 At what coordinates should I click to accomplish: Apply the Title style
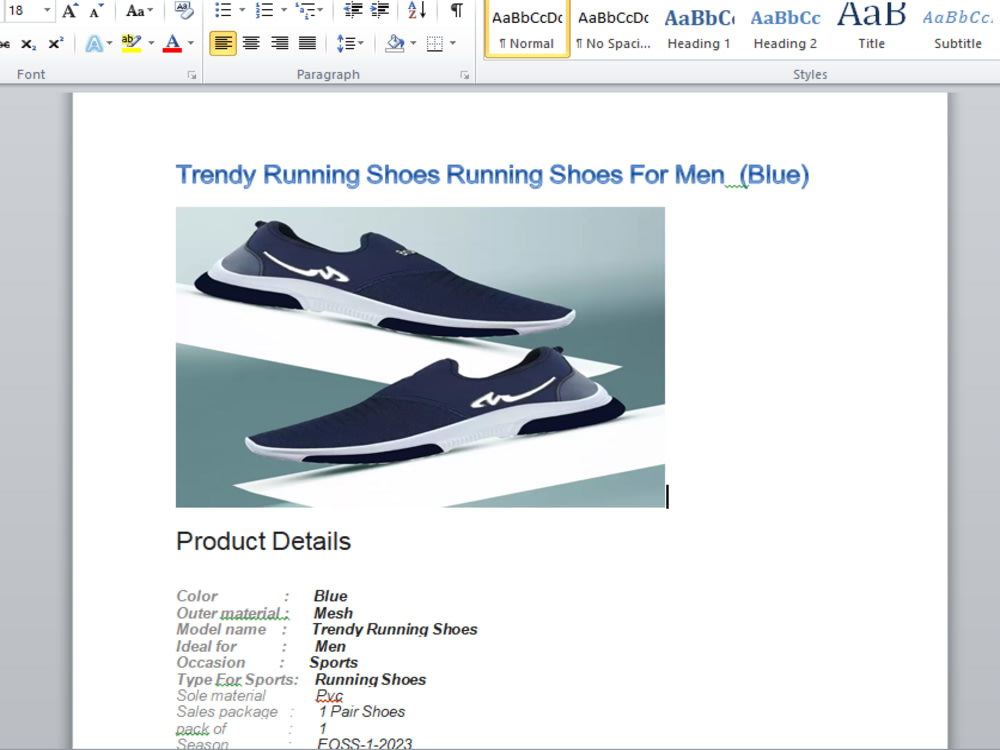pos(871,29)
